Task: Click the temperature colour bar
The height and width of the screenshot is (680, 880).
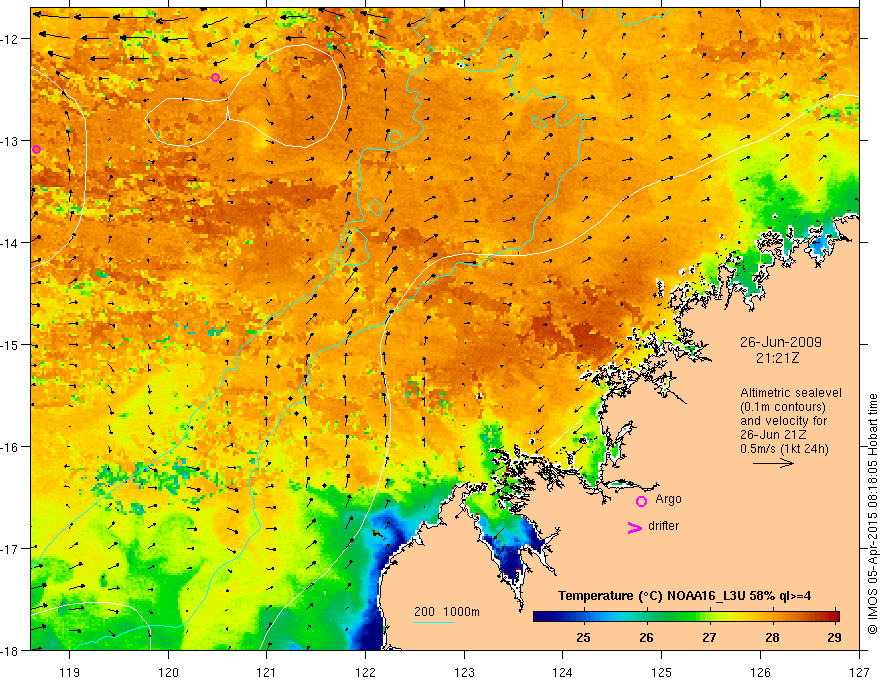Action: pos(686,616)
